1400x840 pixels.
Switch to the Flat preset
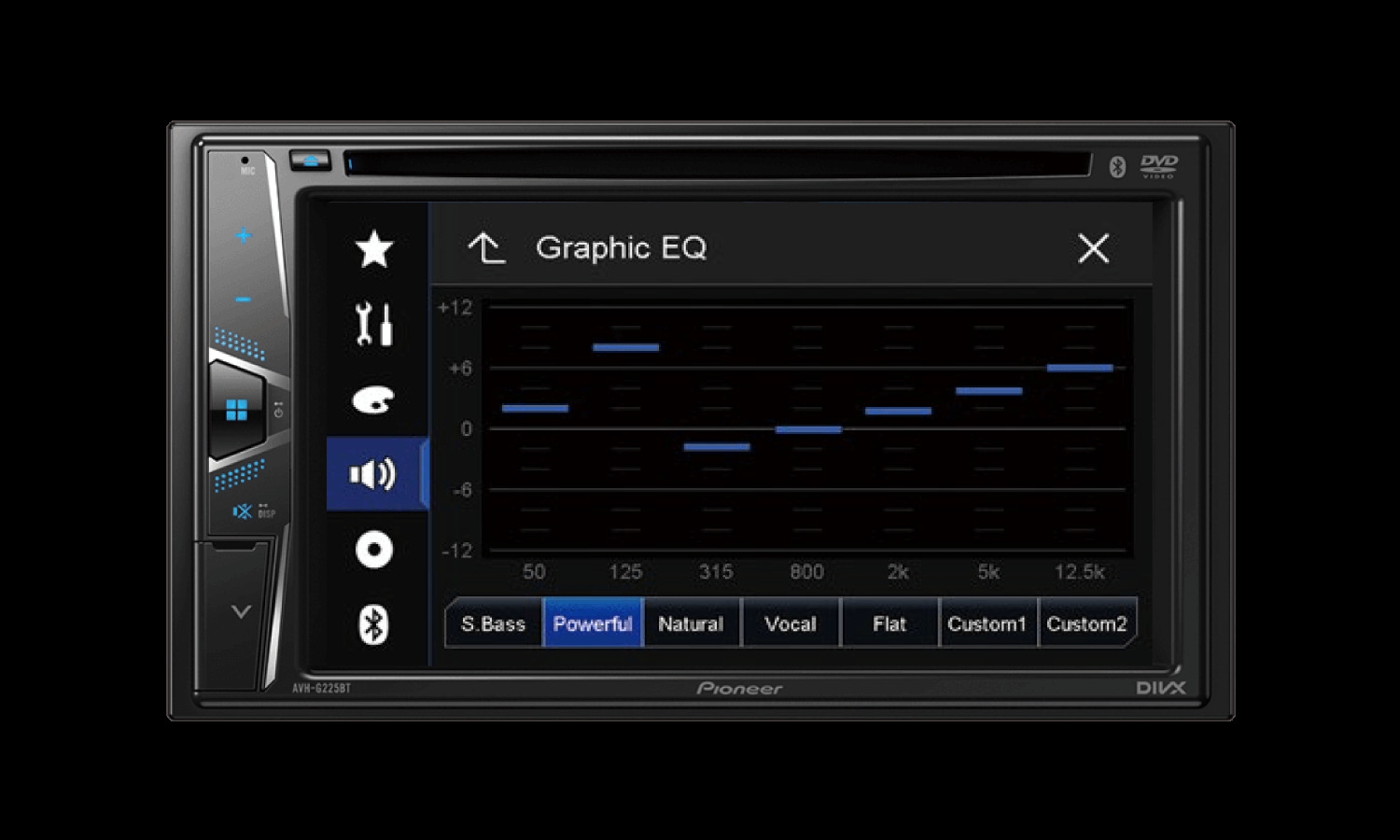pos(889,623)
